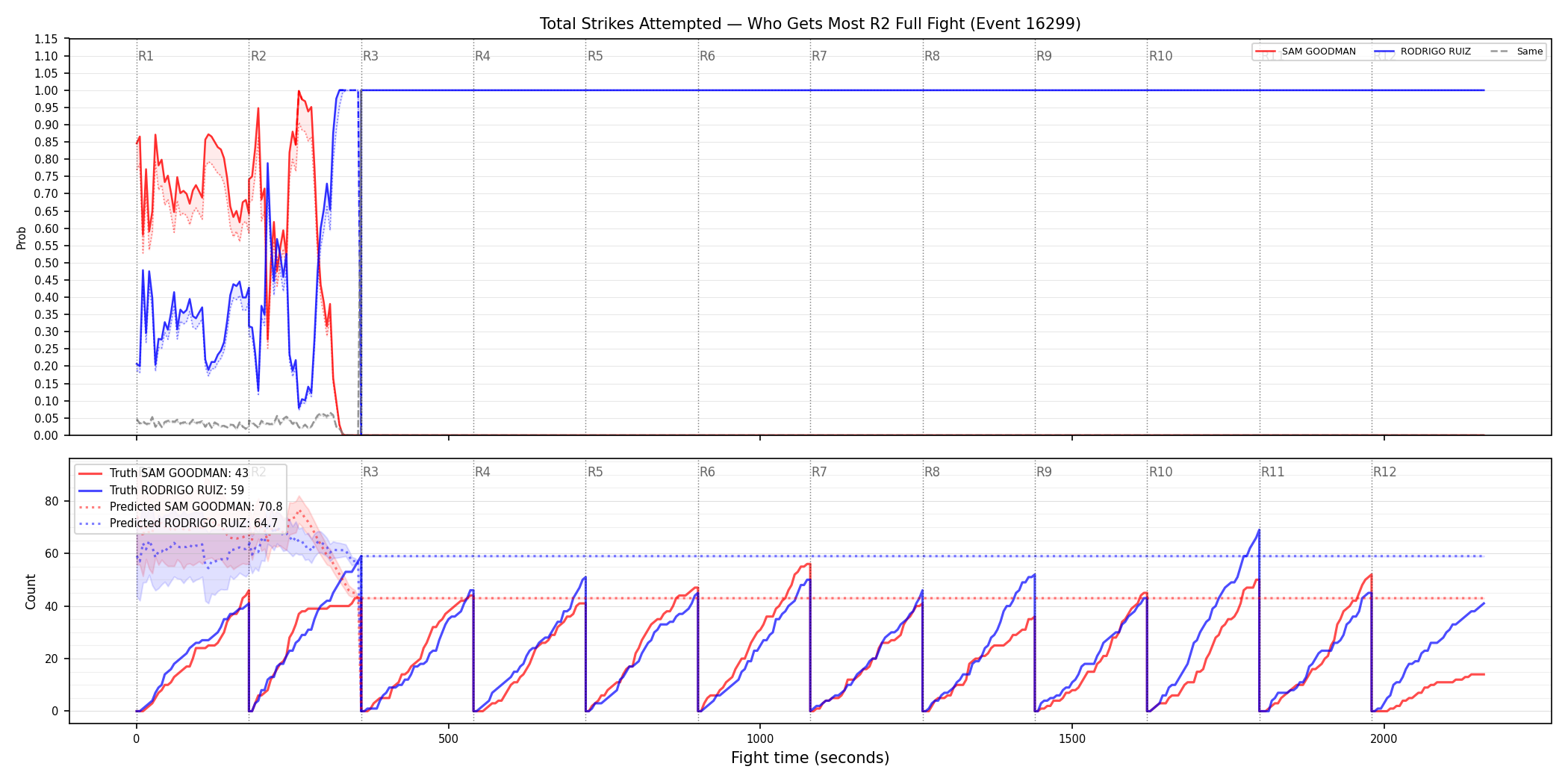1568x784 pixels.
Task: Click legend entry 'Predicted RODRIGO RUIZ: 64.7'
Action: pos(193,523)
